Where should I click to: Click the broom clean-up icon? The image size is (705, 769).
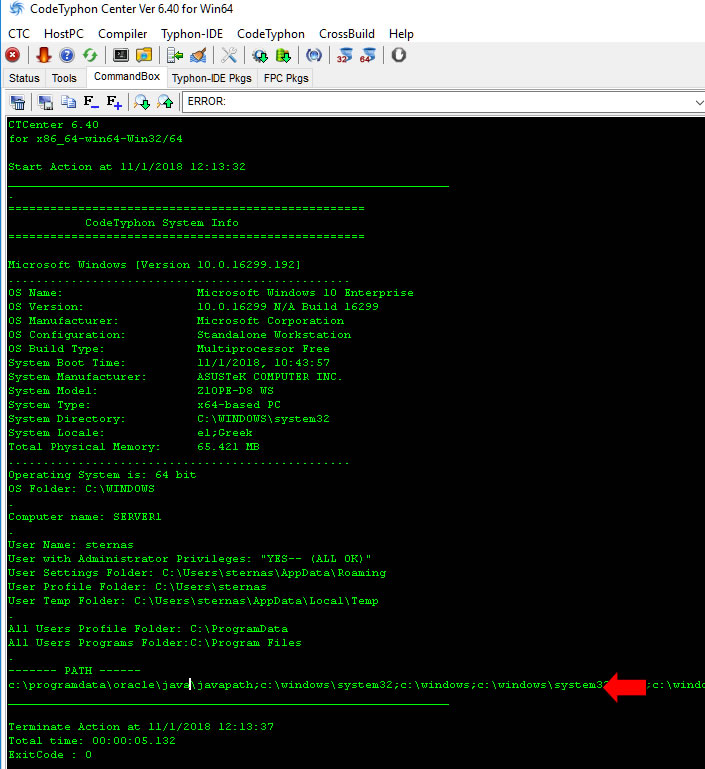tap(198, 55)
